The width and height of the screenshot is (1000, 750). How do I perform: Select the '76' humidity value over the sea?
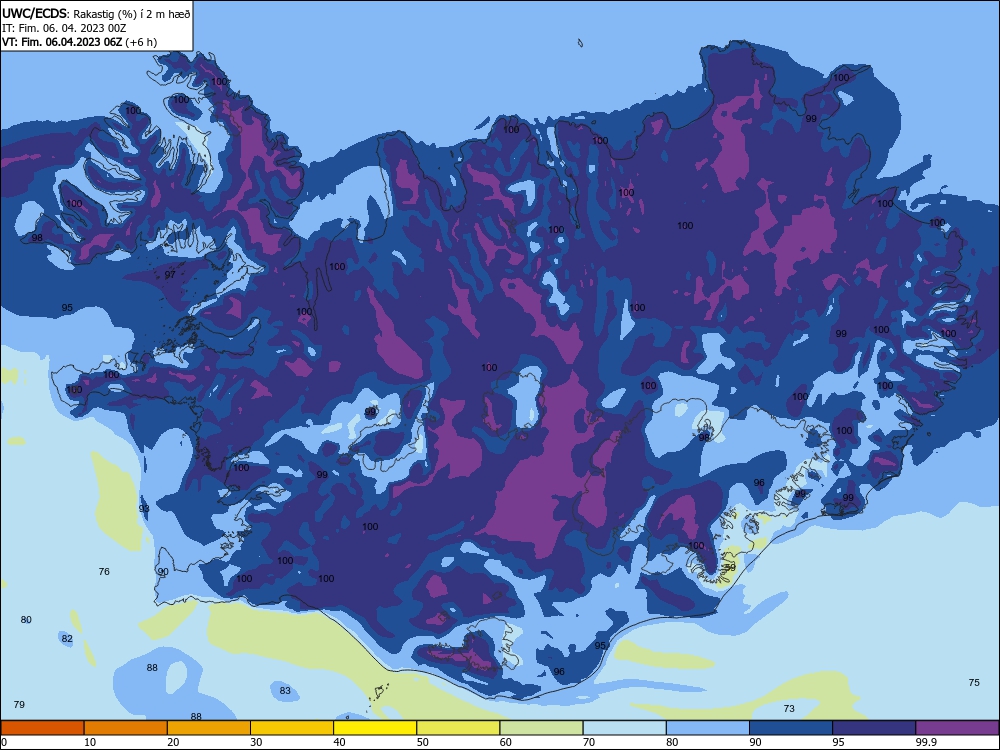coord(104,571)
